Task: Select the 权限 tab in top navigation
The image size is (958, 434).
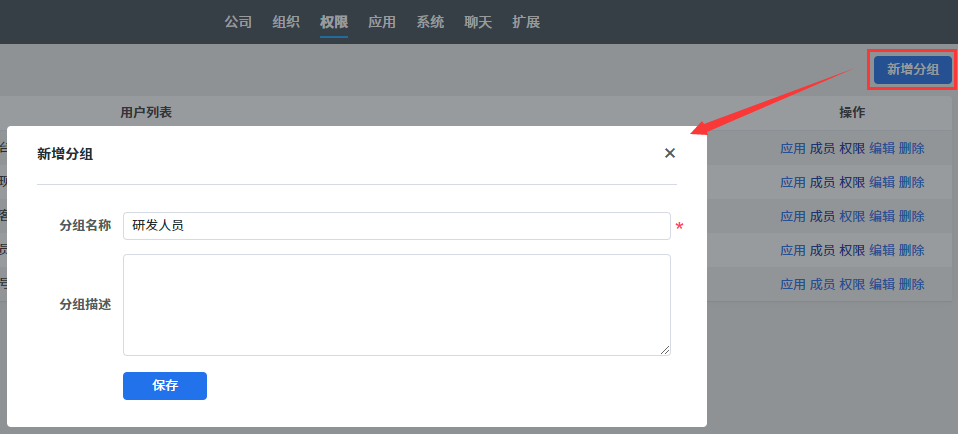Action: [x=334, y=22]
